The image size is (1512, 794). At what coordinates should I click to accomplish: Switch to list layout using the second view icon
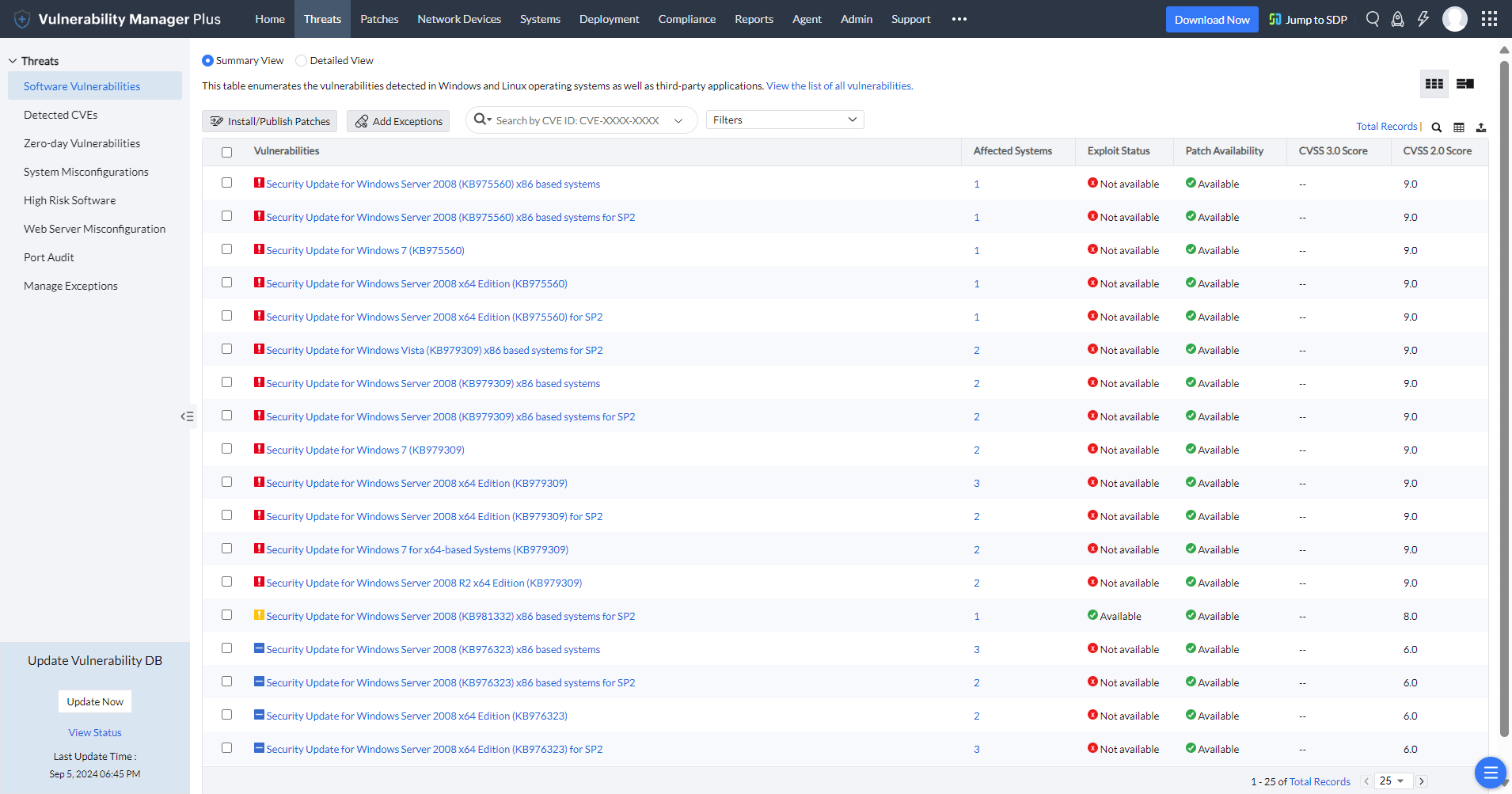pos(1464,83)
